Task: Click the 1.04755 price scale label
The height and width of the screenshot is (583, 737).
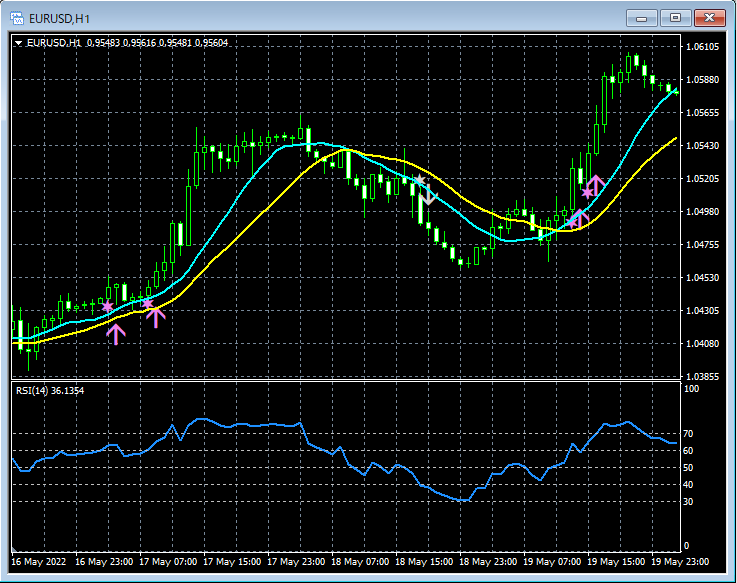Action: [x=703, y=244]
